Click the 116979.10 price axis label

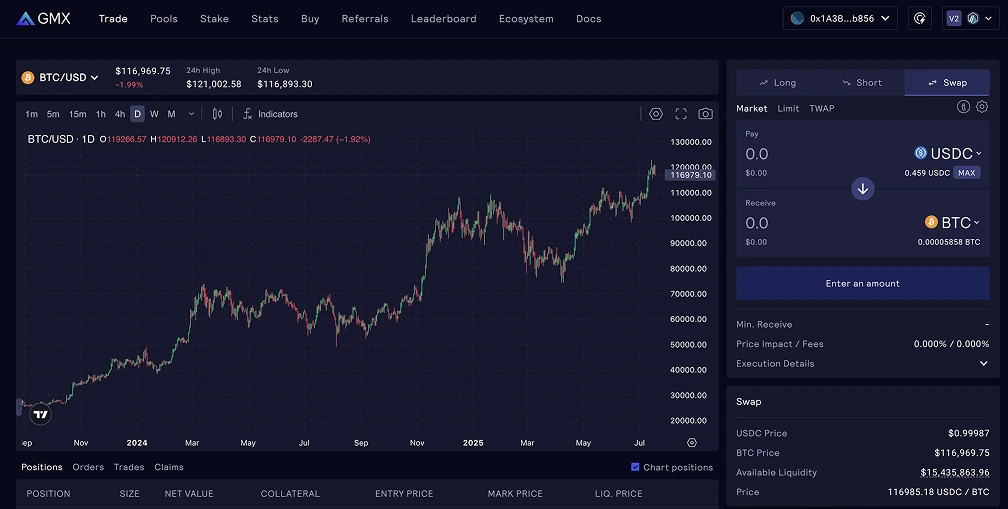click(690, 175)
